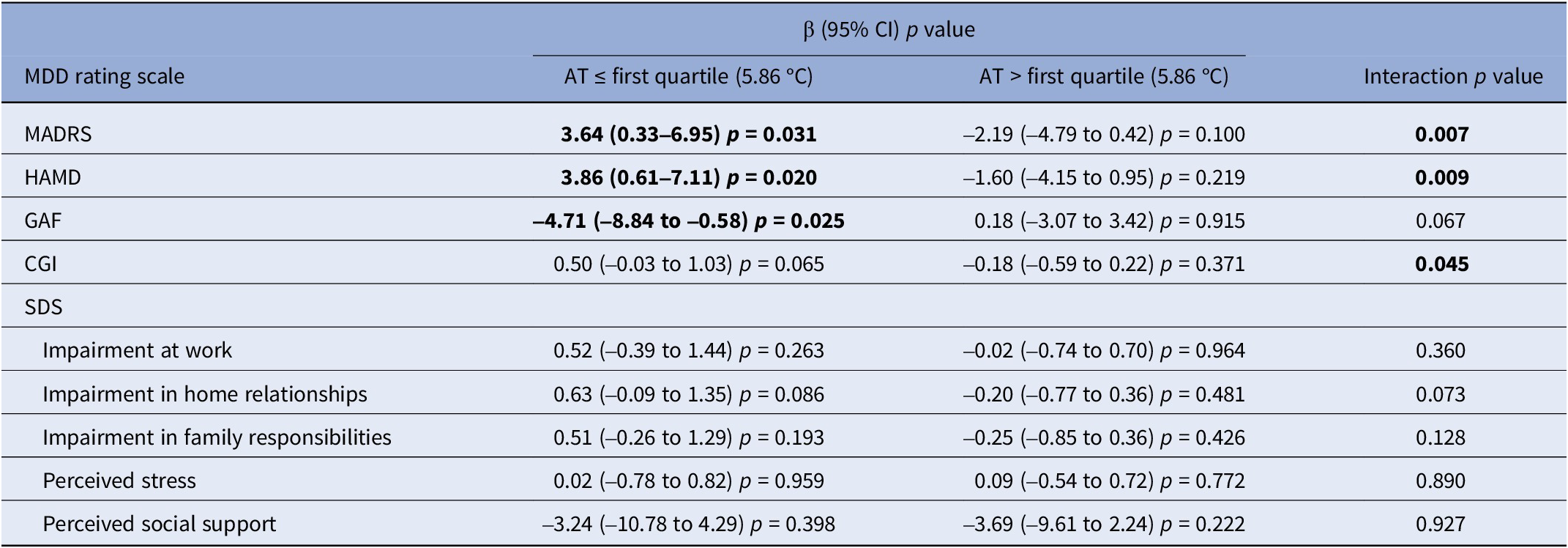Select the β (95% CI) p value heading
This screenshot has height=548, width=1568.
click(x=889, y=30)
